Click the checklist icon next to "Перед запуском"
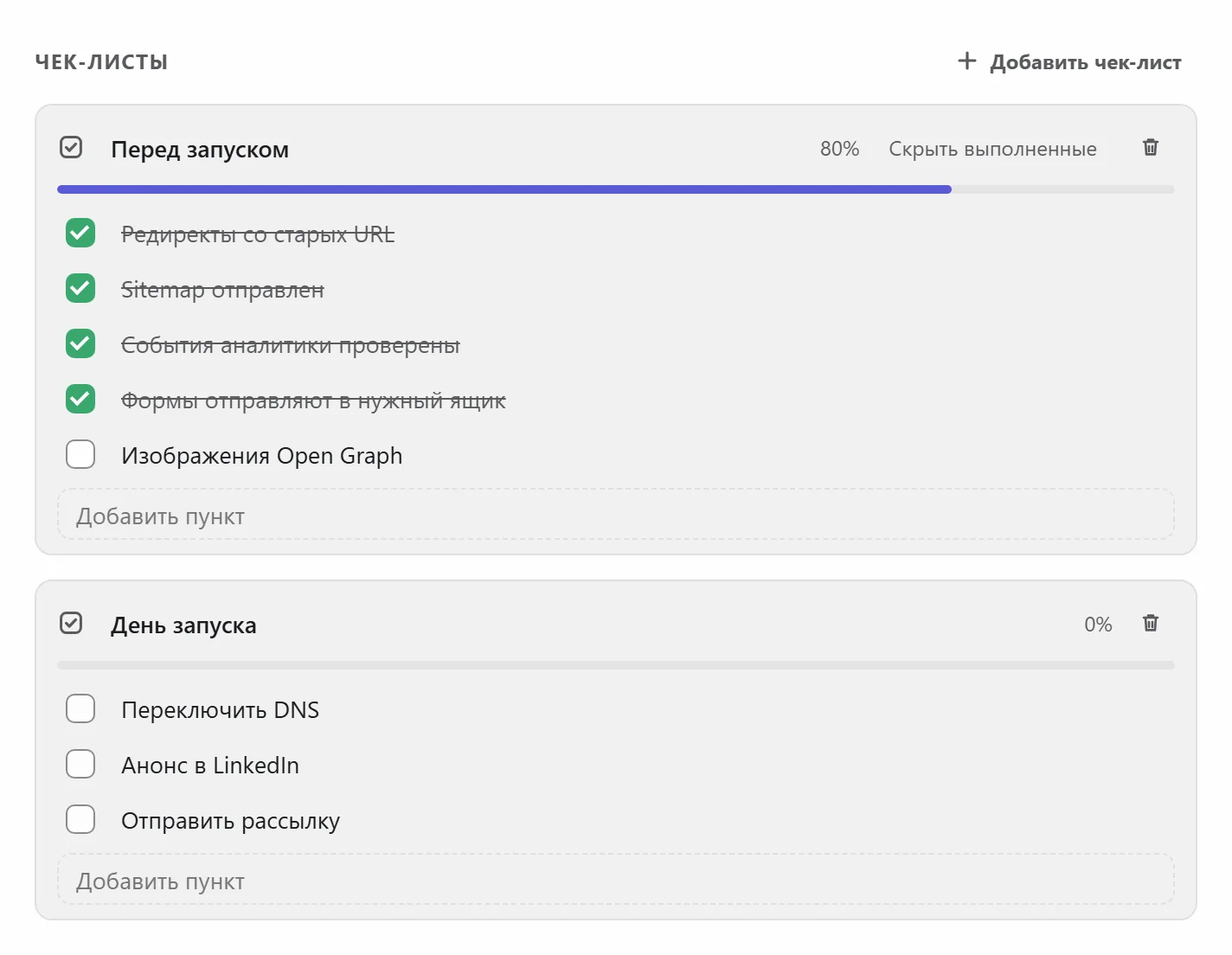 (x=71, y=147)
